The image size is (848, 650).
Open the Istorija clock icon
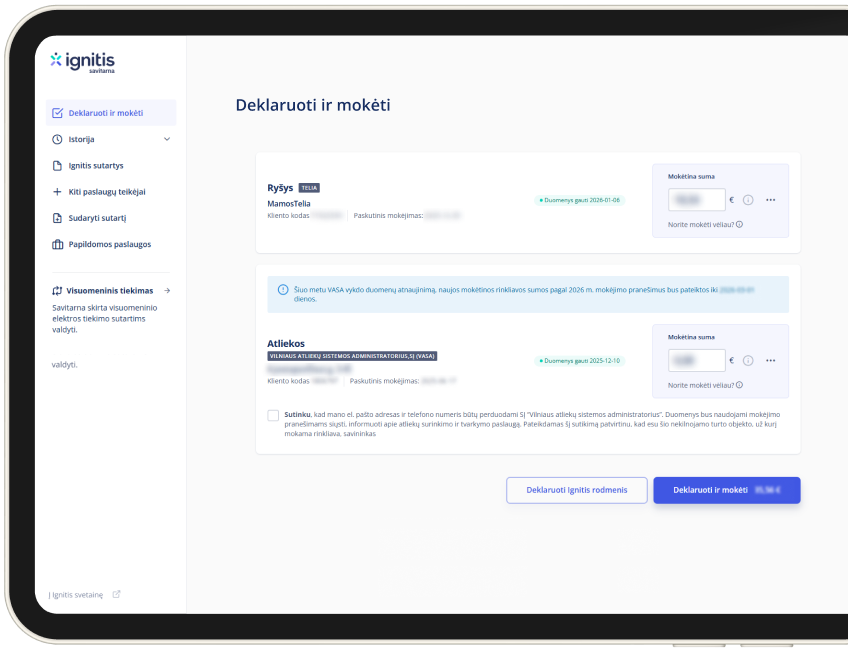pos(58,139)
